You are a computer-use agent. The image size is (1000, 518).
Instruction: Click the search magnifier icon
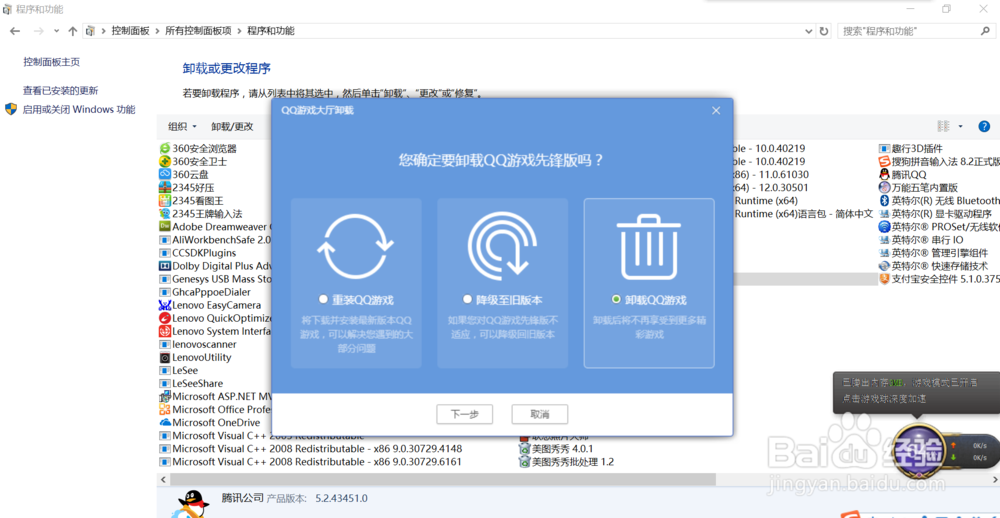[x=985, y=31]
